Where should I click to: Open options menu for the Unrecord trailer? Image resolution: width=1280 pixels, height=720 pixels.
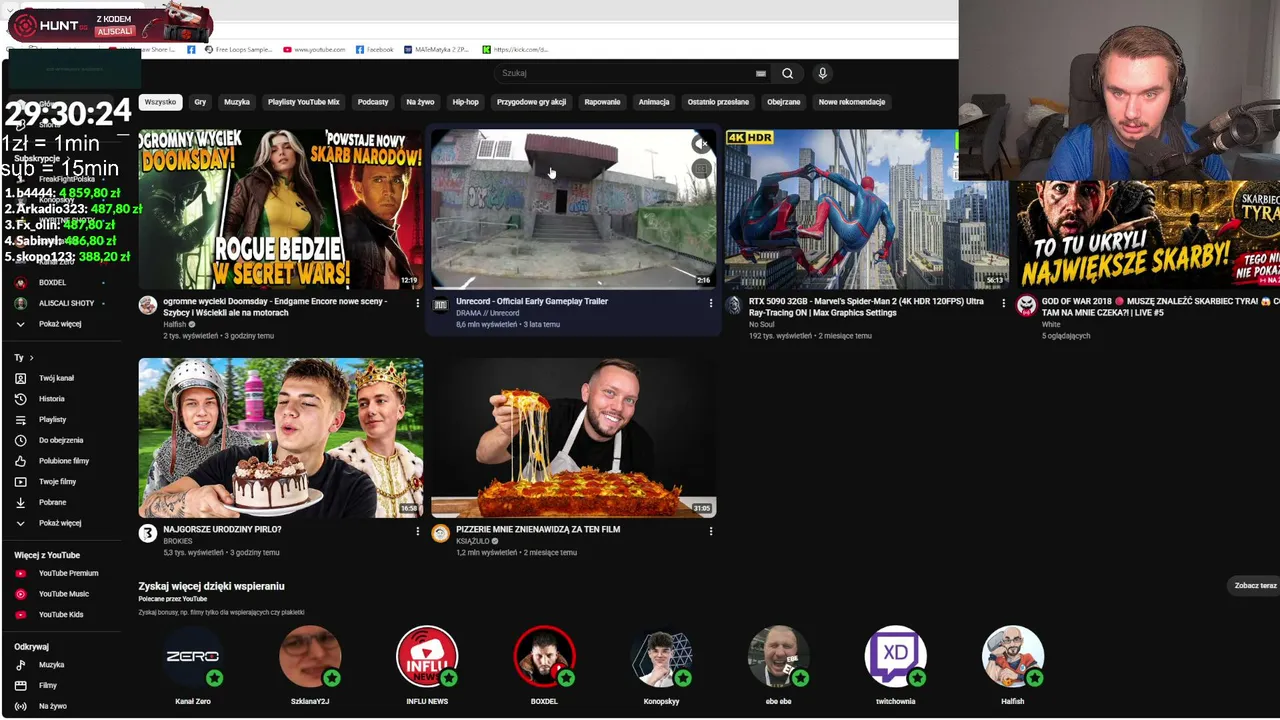(x=711, y=303)
